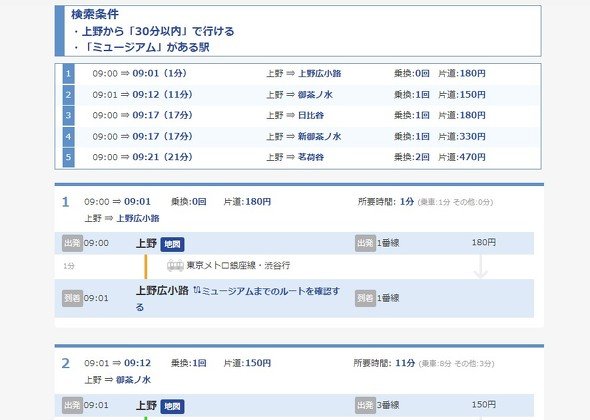Click 出発 badge next to 09:01 in route 2
This screenshot has width=590, height=420.
click(72, 405)
